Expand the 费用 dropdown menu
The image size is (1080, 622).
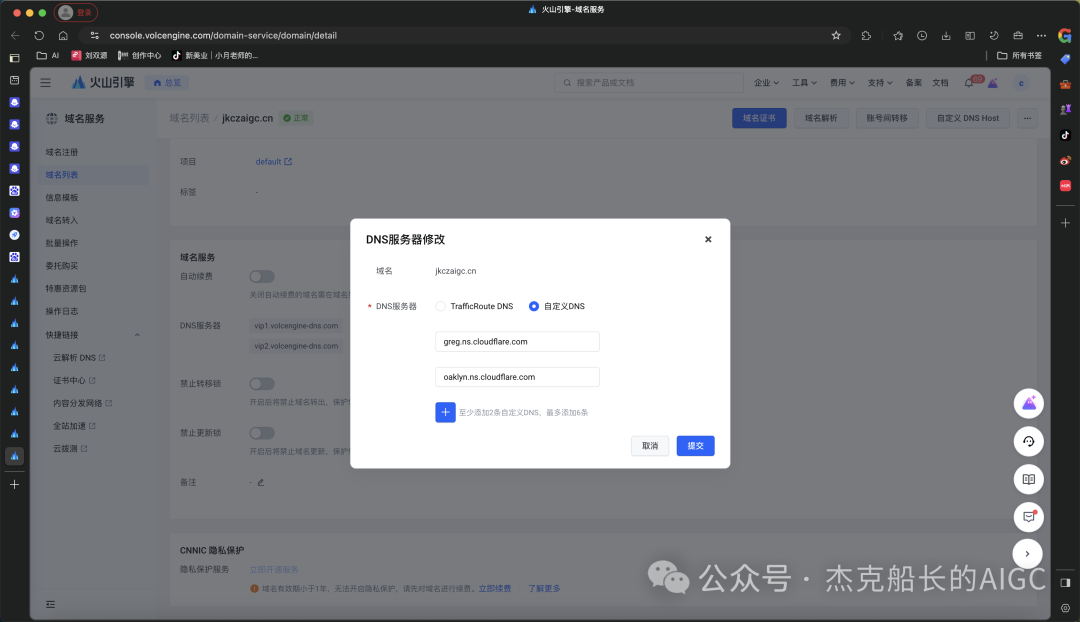pos(842,83)
